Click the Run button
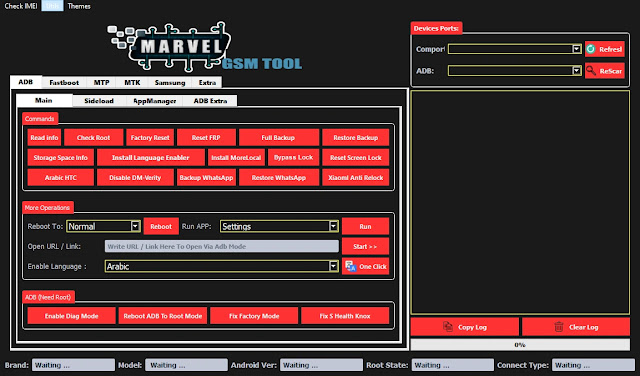Image resolution: width=640 pixels, height=376 pixels. point(365,226)
